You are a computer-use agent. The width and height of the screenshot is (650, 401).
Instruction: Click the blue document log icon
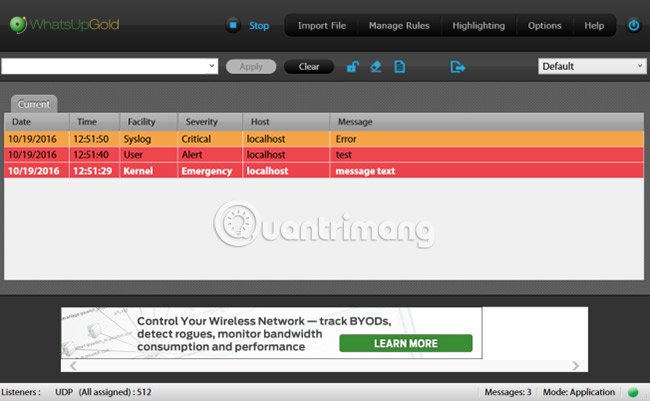400,66
